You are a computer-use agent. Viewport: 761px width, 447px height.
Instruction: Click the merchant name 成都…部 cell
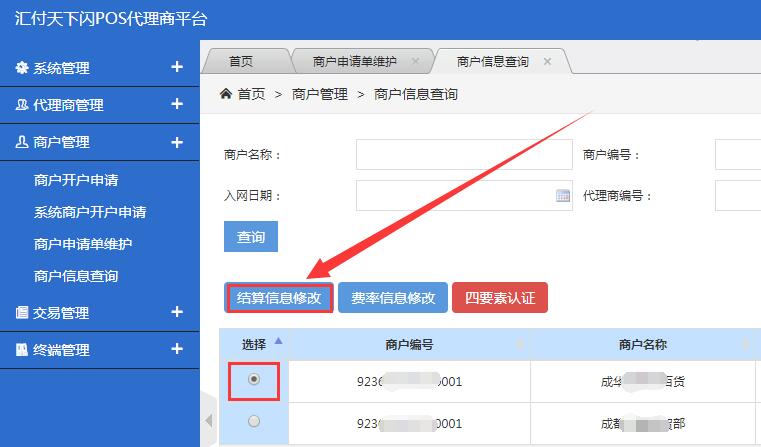[643, 424]
